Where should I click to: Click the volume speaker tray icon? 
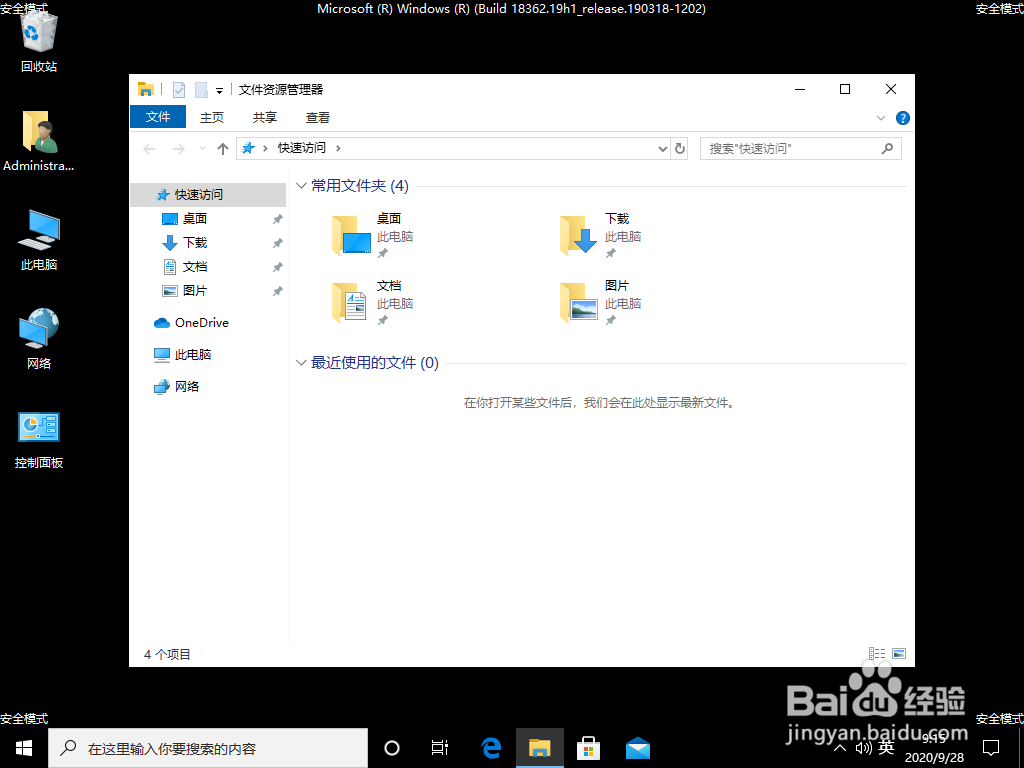pyautogui.click(x=863, y=748)
